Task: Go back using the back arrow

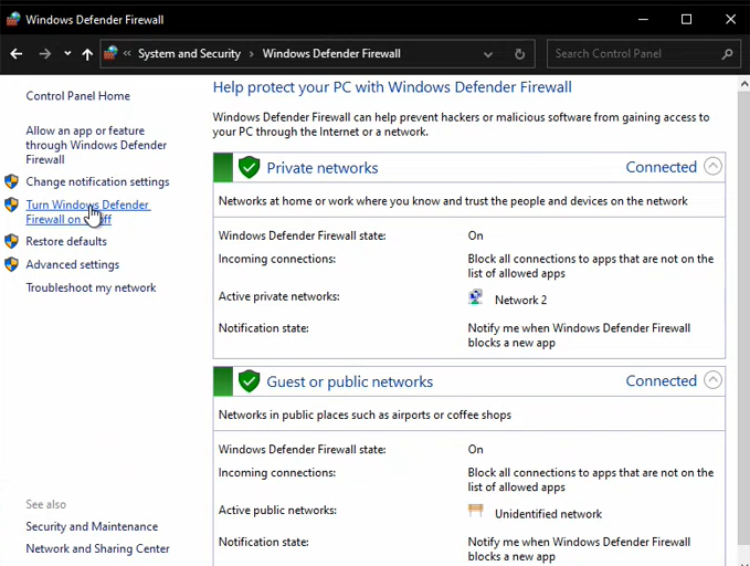Action: pos(16,54)
